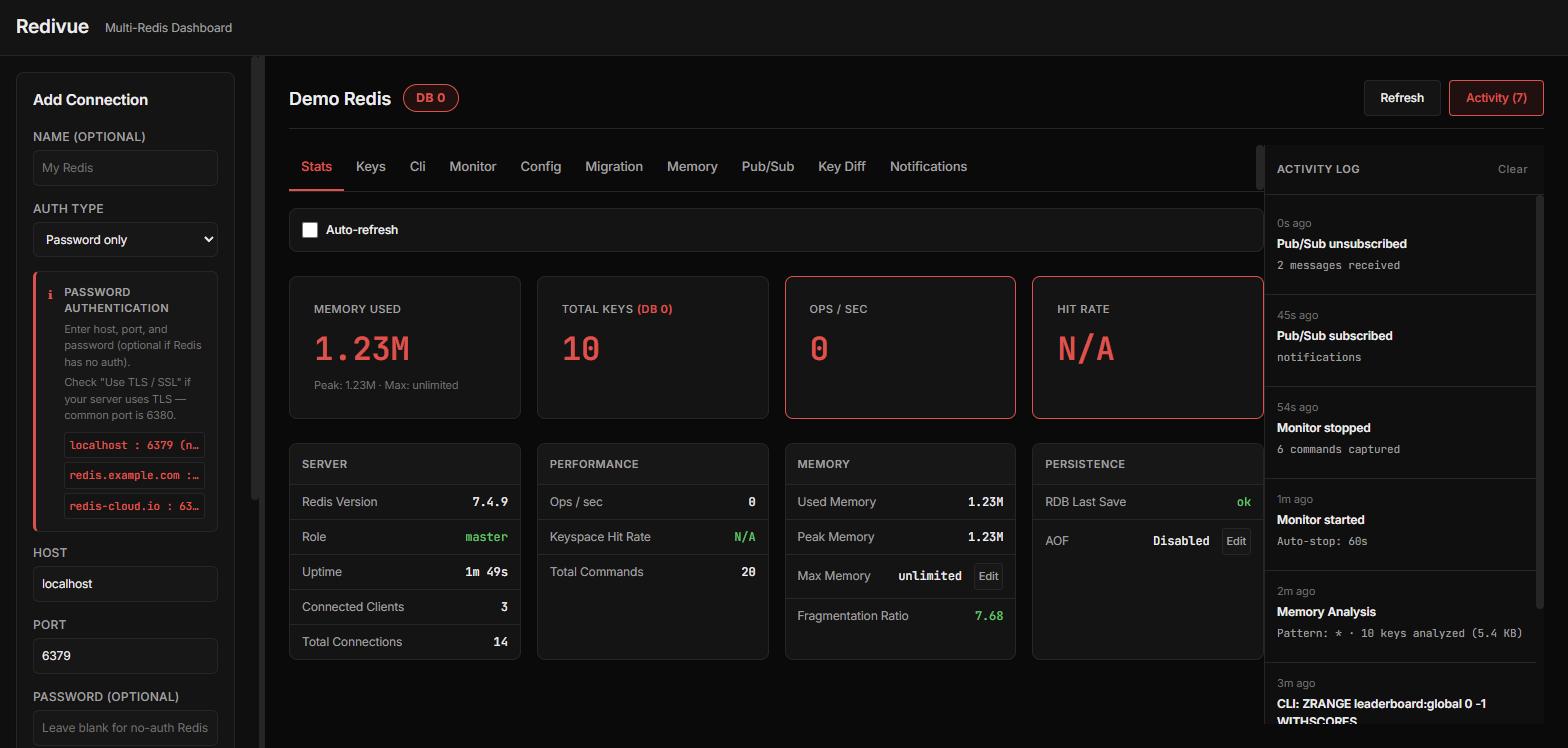Click the DB 0 badge
Screen dimensions: 1568x748
(431, 98)
